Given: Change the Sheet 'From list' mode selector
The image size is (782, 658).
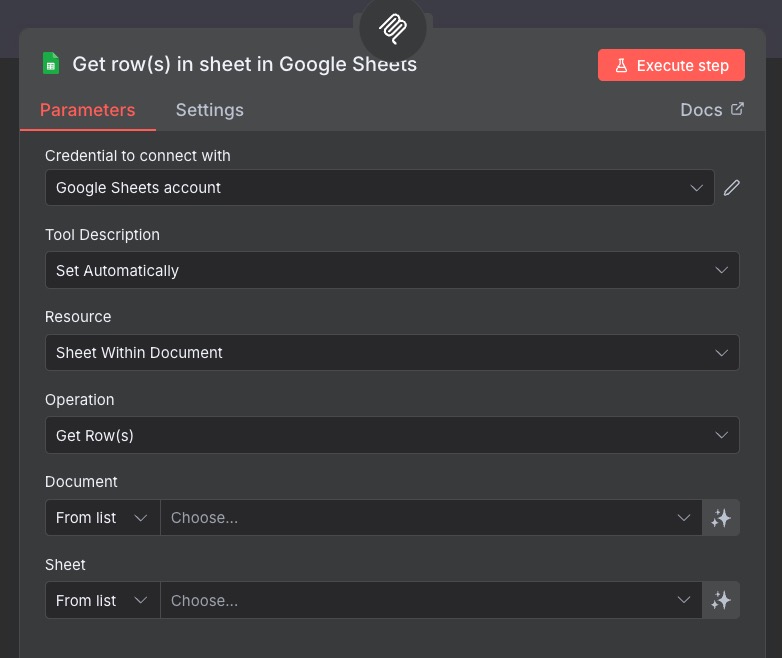Looking at the screenshot, I should click(x=102, y=601).
